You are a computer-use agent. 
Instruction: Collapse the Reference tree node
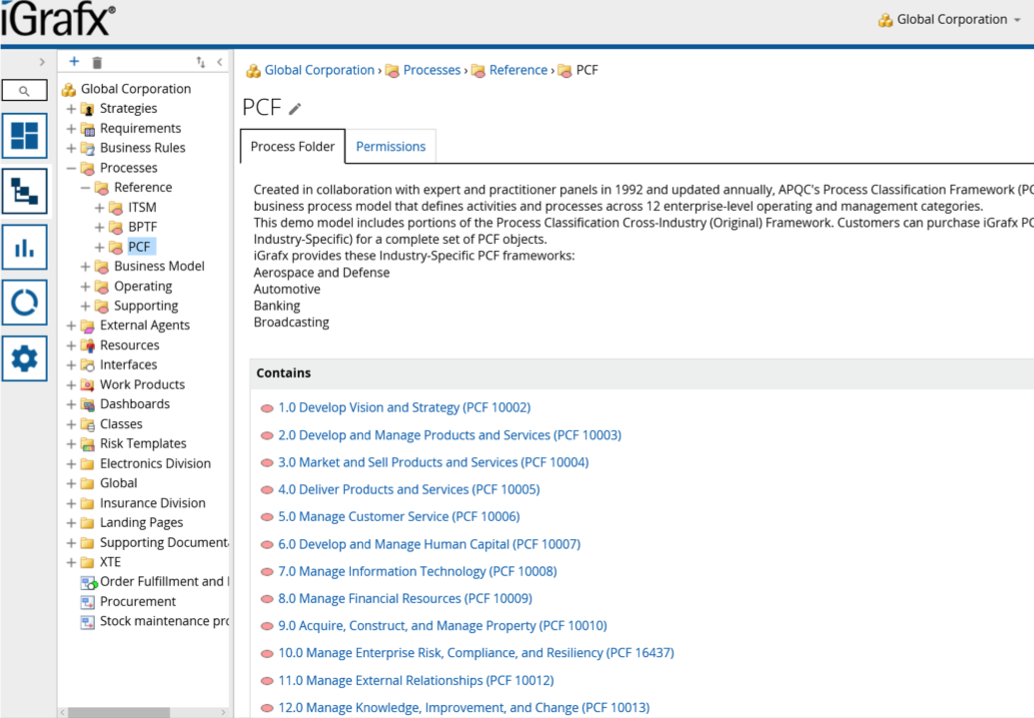(85, 188)
